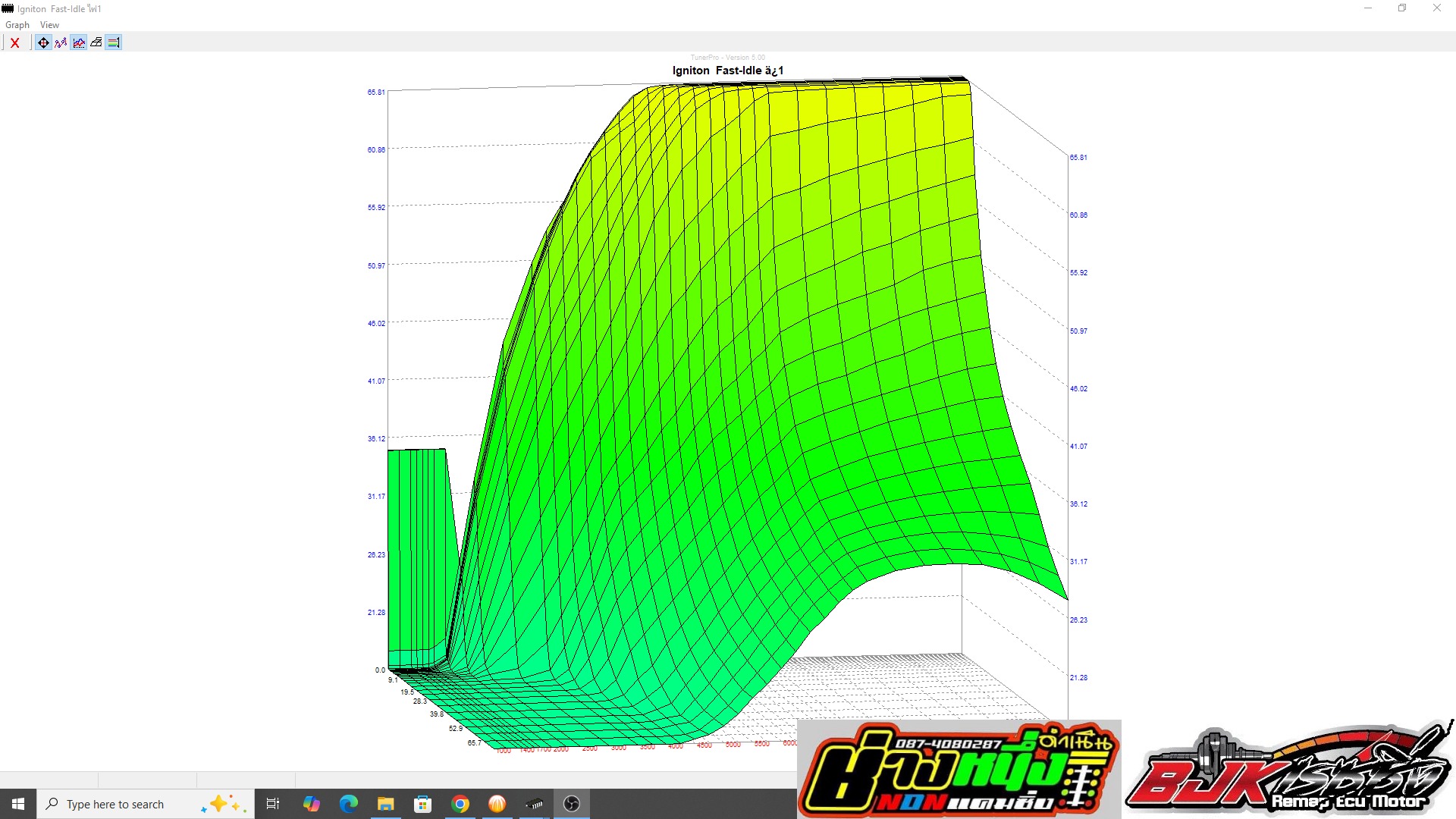Click the red X close graph icon

pyautogui.click(x=14, y=43)
